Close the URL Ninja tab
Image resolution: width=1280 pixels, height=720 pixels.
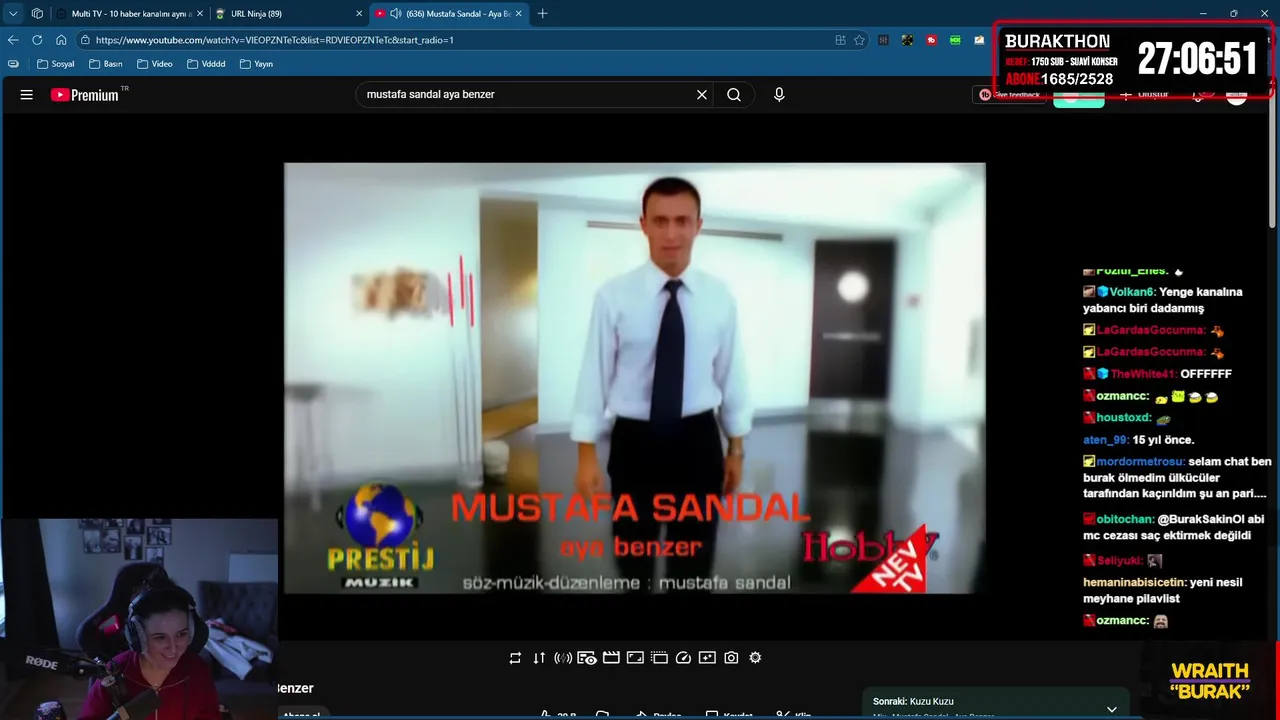tap(359, 14)
